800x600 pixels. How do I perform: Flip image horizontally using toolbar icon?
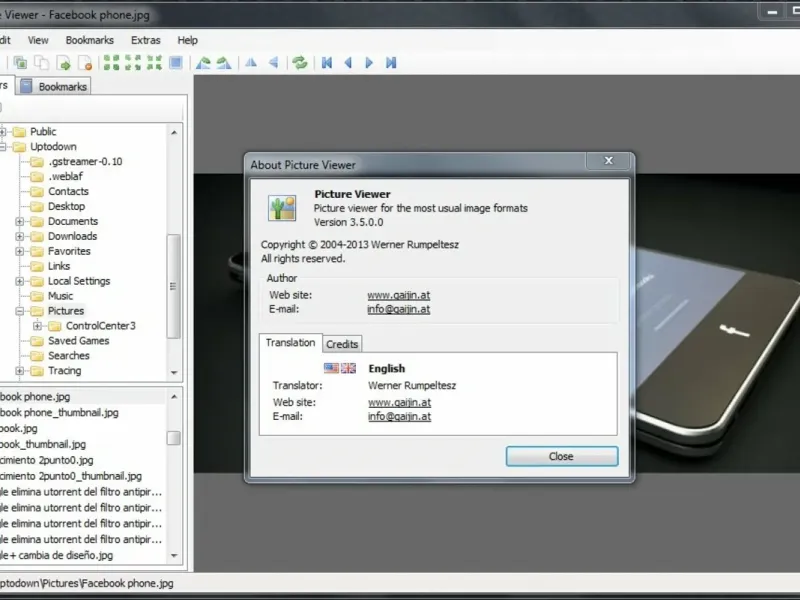coord(251,63)
